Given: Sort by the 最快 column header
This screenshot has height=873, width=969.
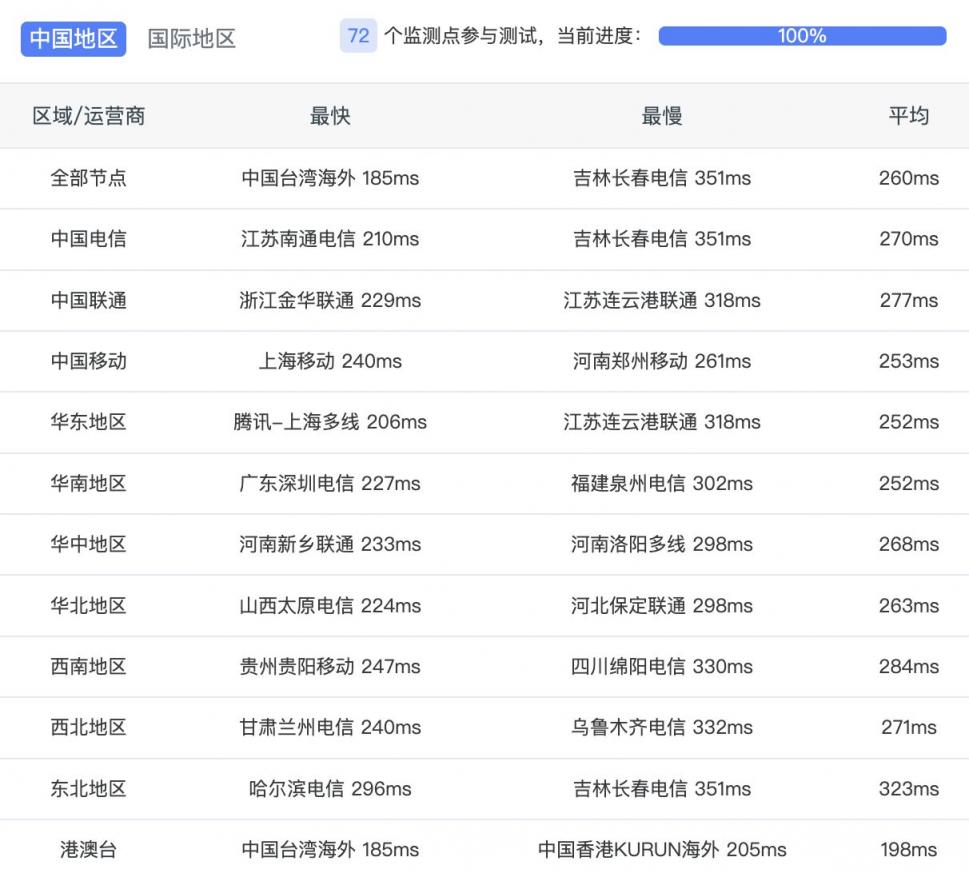Looking at the screenshot, I should point(330,116).
